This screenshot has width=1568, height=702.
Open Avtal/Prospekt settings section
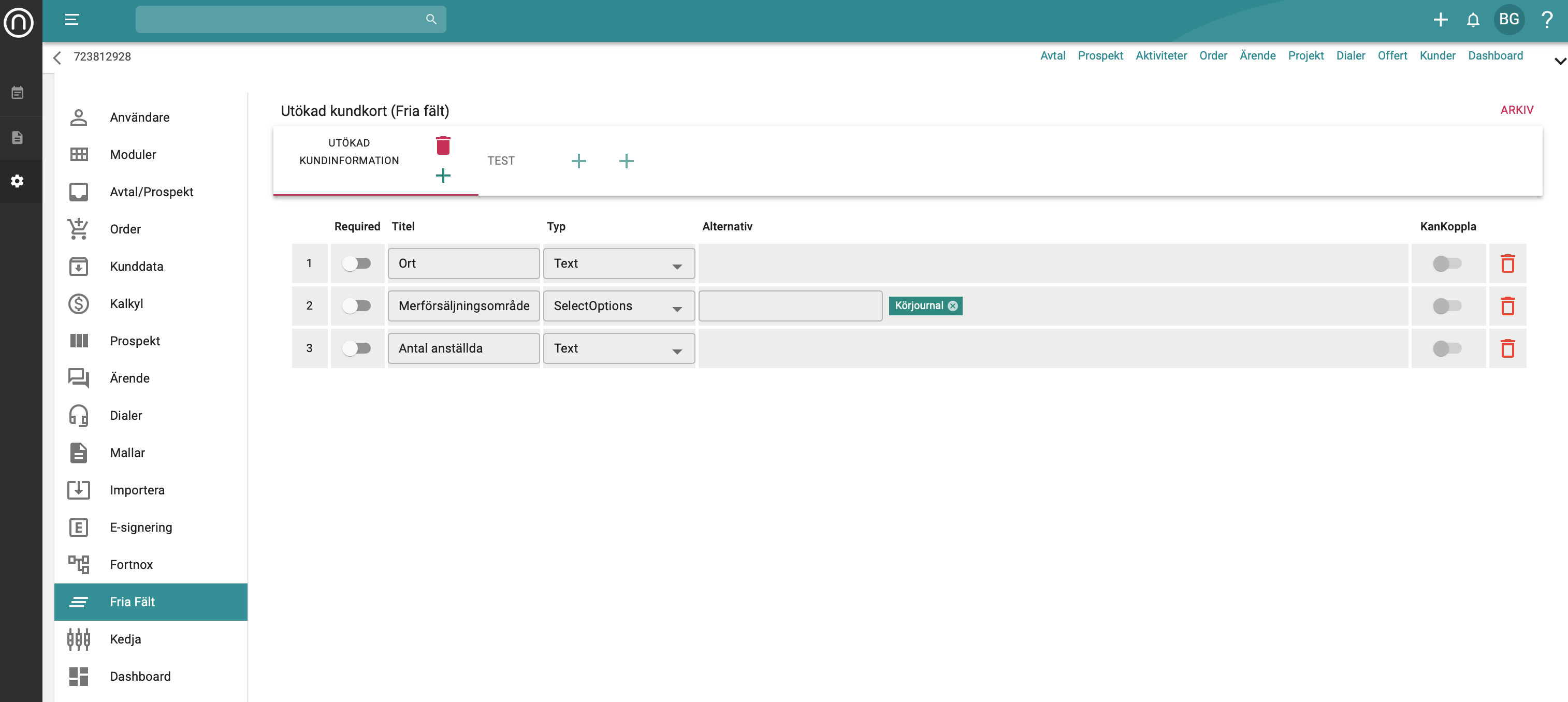pos(150,192)
